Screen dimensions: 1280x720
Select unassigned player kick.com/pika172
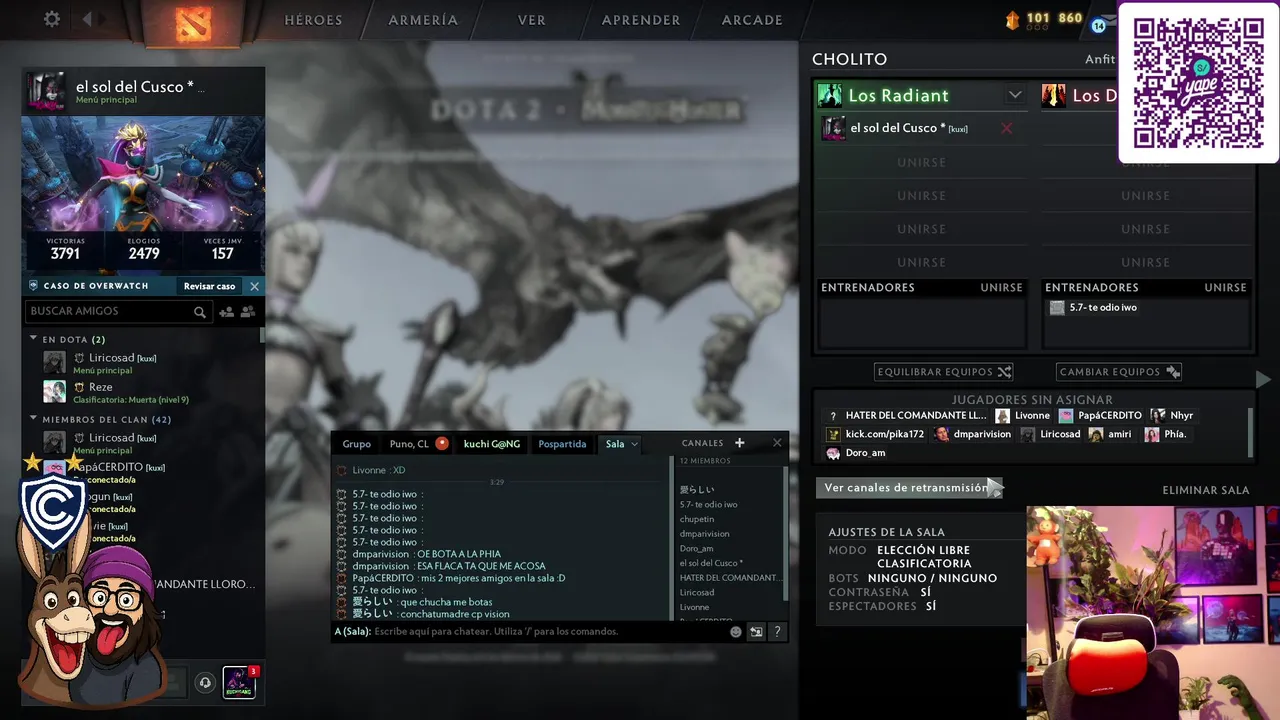[875, 434]
